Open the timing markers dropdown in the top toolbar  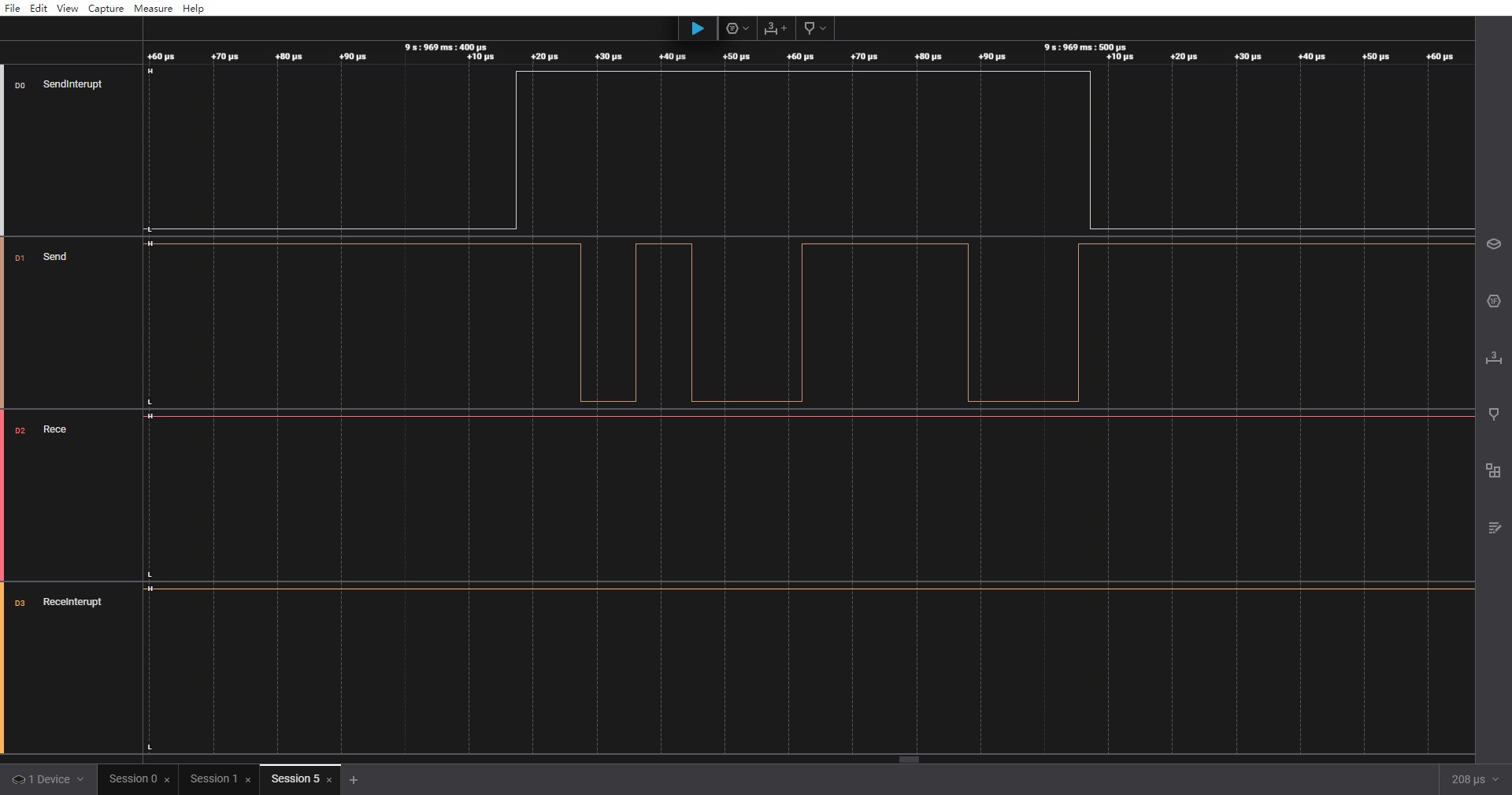814,28
